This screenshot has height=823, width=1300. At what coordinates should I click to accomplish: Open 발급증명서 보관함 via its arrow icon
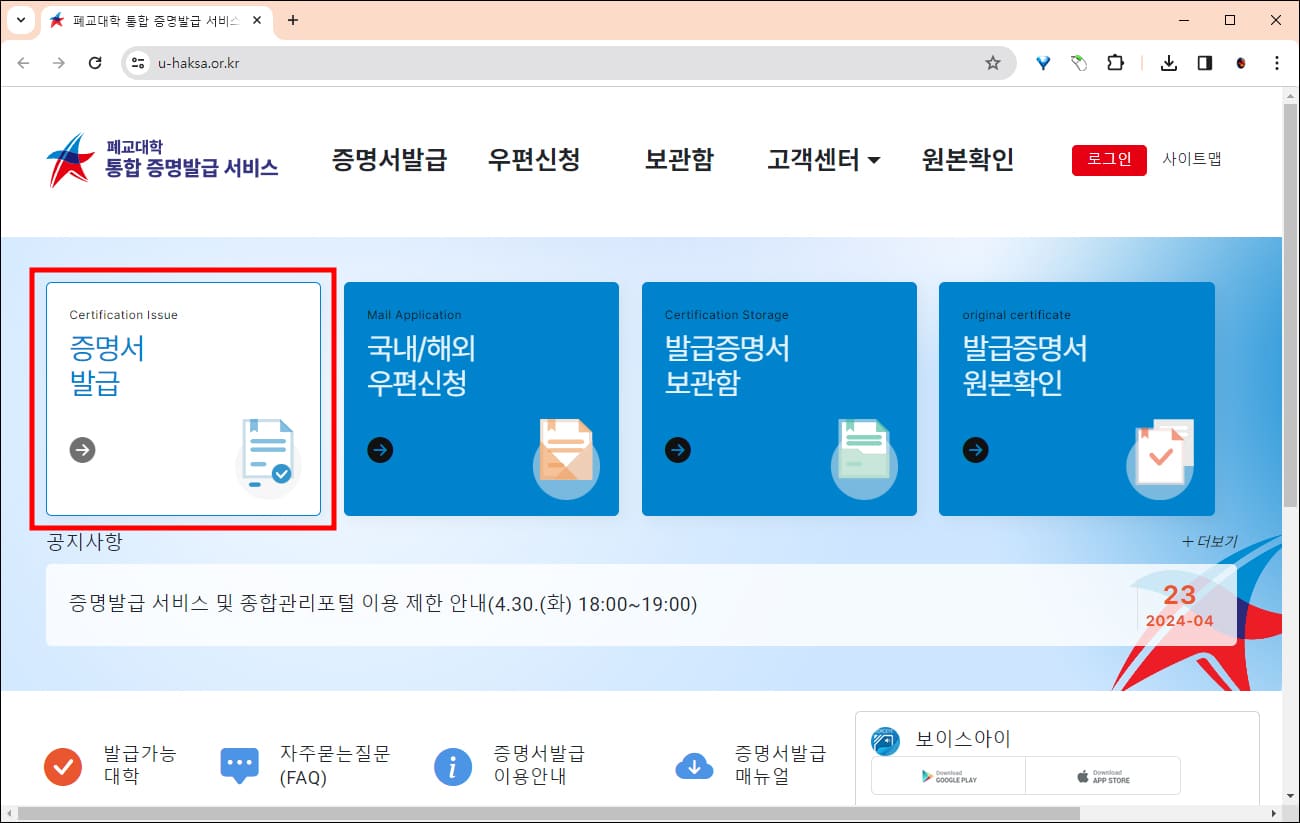[x=678, y=450]
